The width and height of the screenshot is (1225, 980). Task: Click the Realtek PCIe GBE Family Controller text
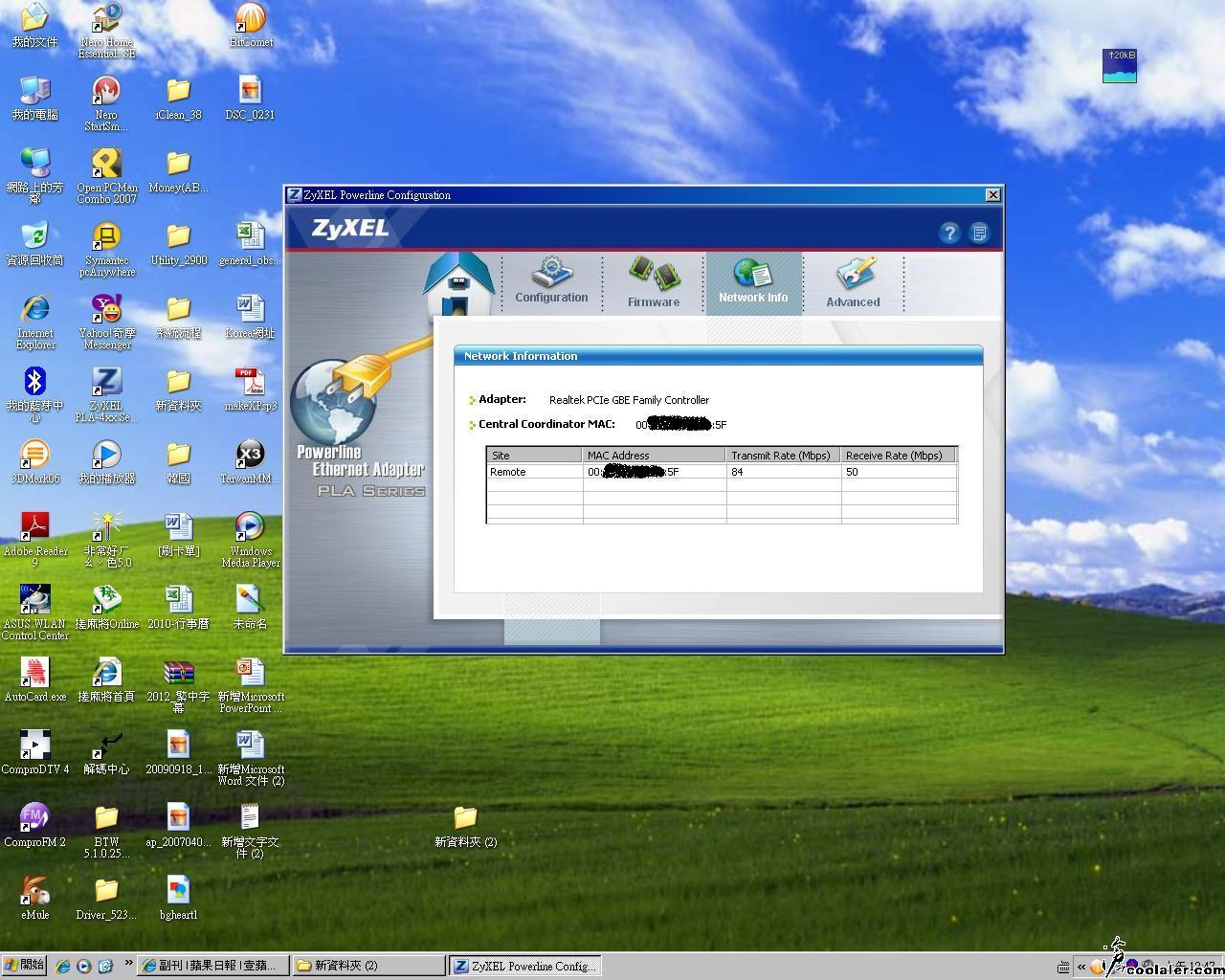[x=629, y=400]
